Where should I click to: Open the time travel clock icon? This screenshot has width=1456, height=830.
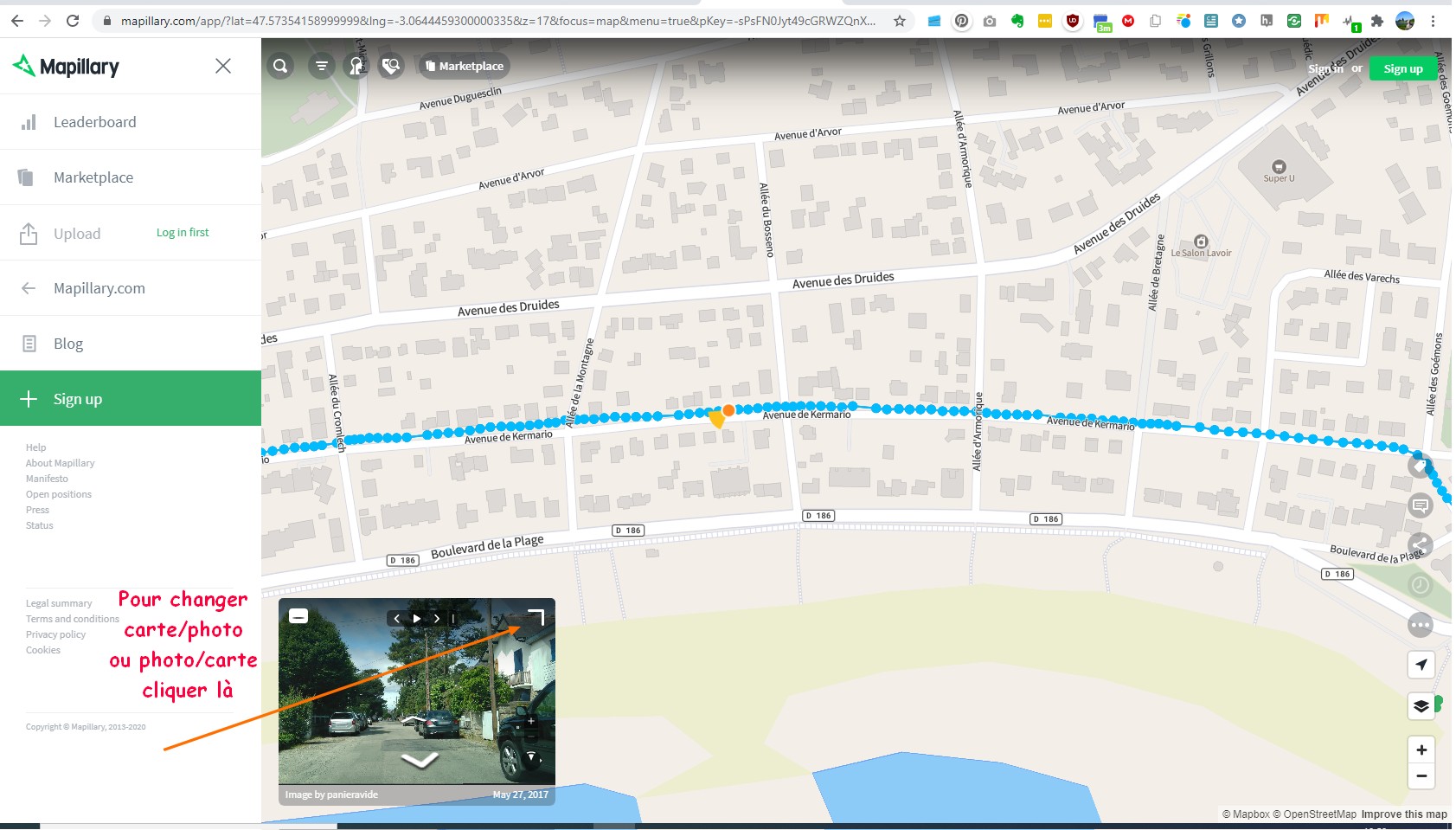click(x=1420, y=585)
